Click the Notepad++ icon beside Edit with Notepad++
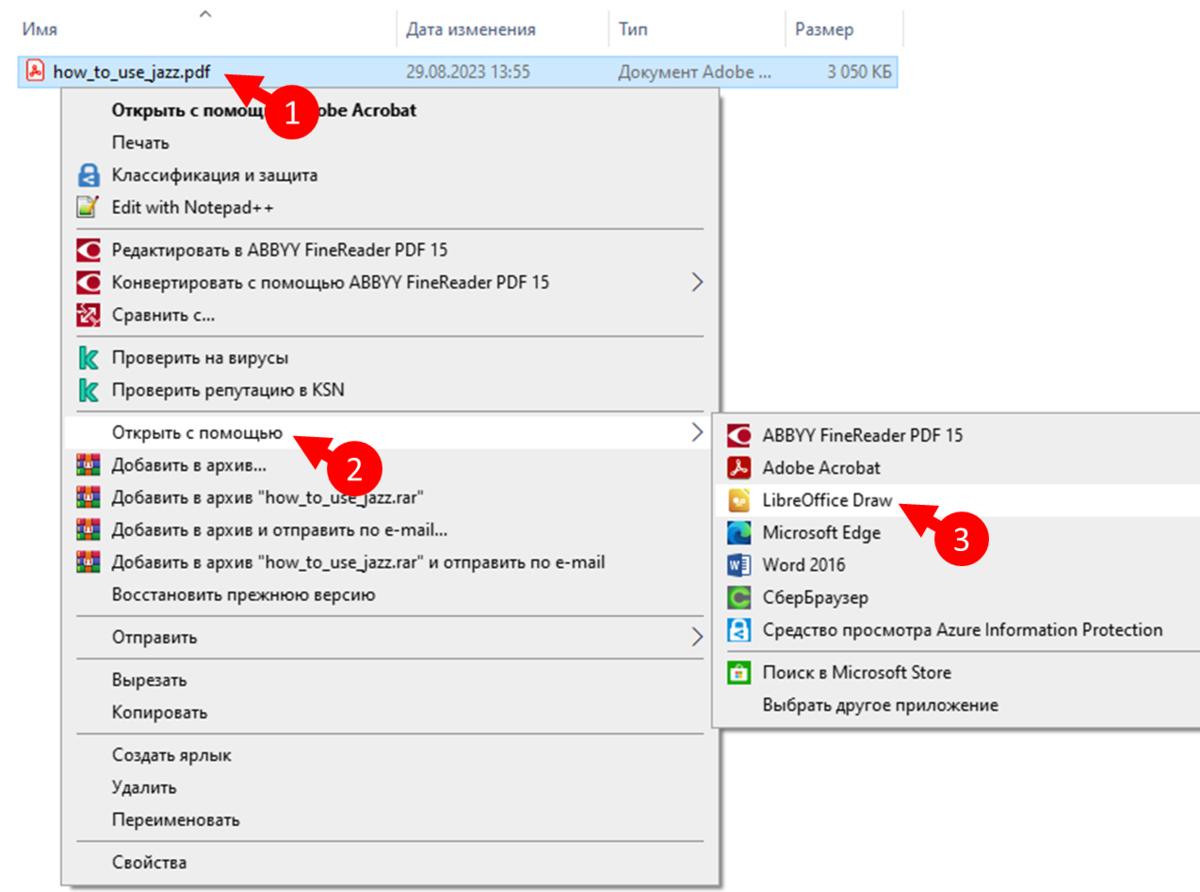Screen dimensions: 1200x892 pyautogui.click(x=89, y=208)
